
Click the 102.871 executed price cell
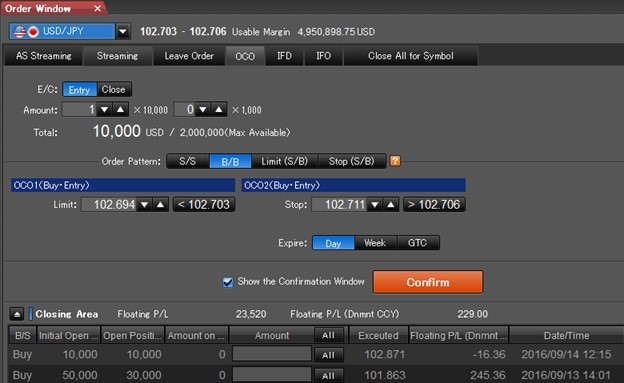pos(385,354)
